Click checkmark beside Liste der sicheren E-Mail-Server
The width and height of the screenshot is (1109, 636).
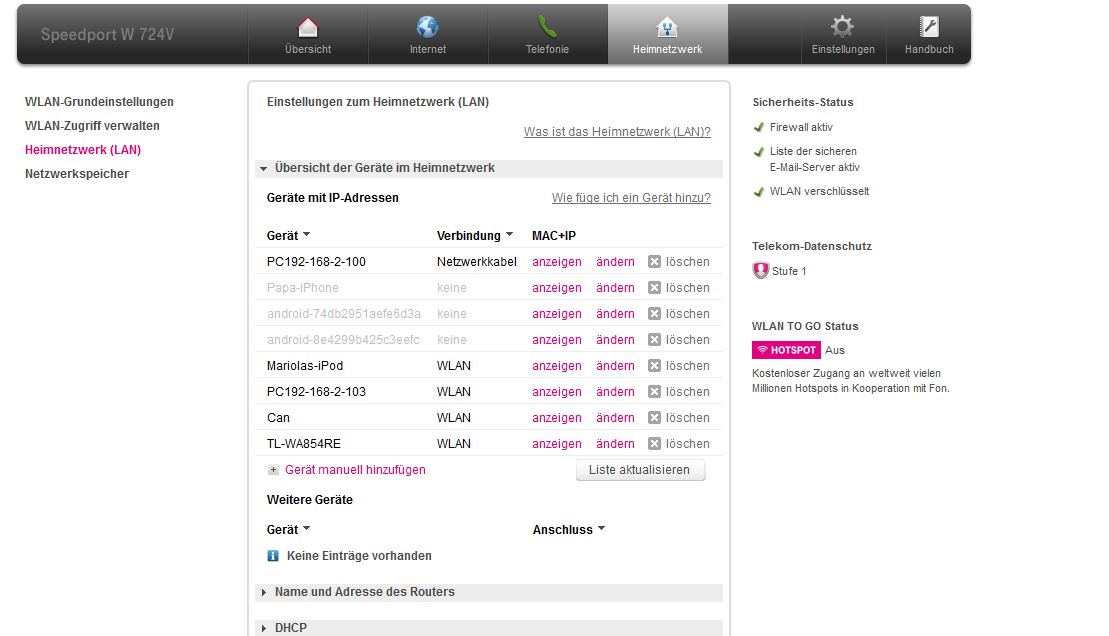(x=759, y=151)
